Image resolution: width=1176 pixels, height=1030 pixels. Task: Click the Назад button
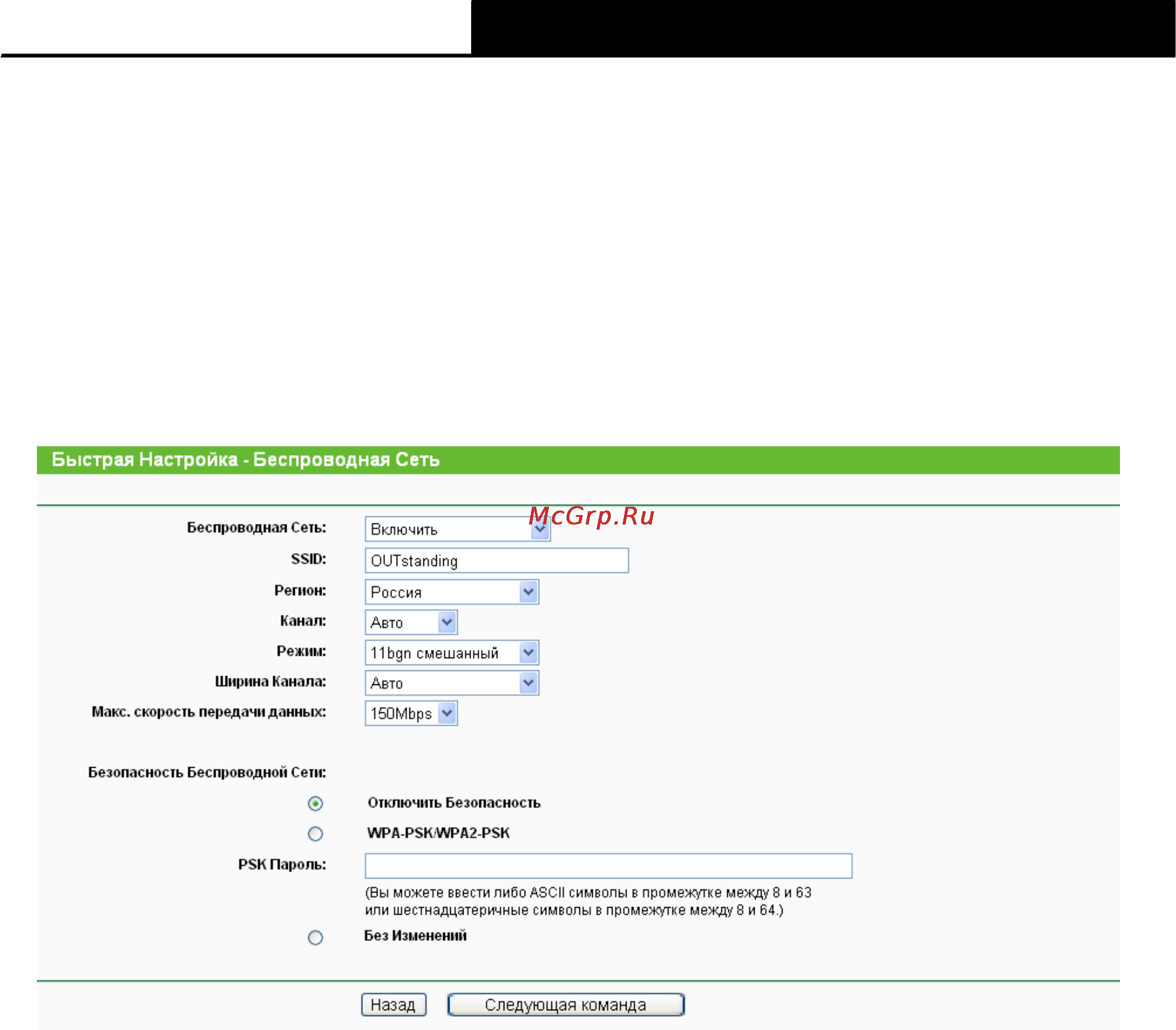[x=393, y=1005]
